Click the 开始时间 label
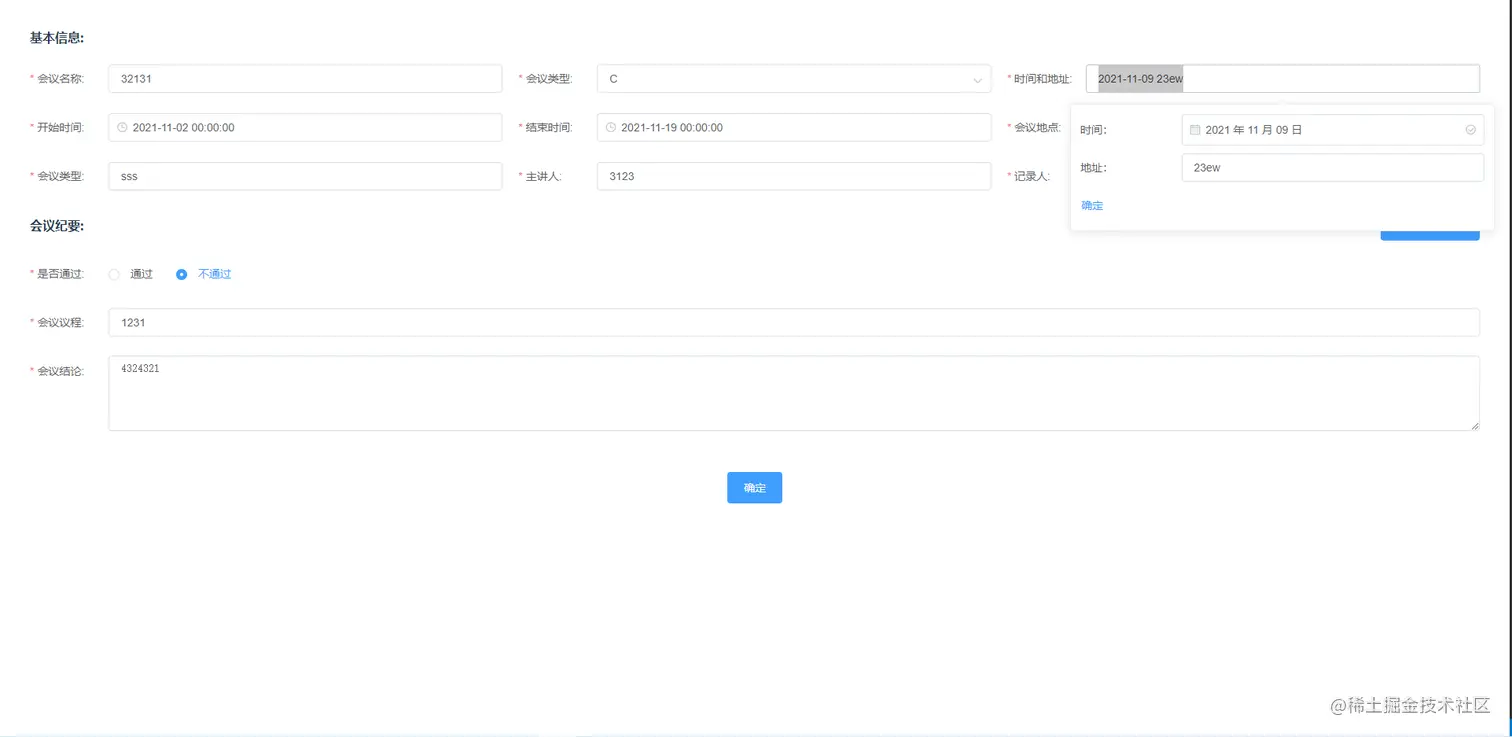The image size is (1512, 737). [x=60, y=127]
